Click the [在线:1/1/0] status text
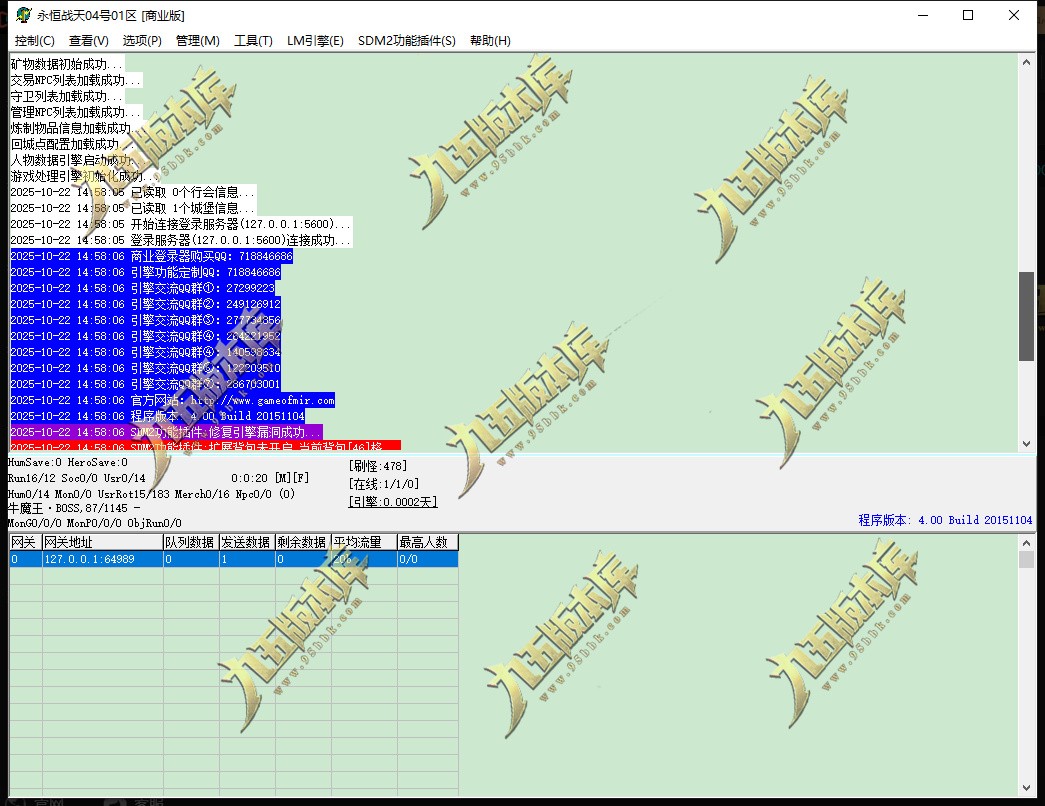This screenshot has height=806, width=1045. tap(383, 484)
